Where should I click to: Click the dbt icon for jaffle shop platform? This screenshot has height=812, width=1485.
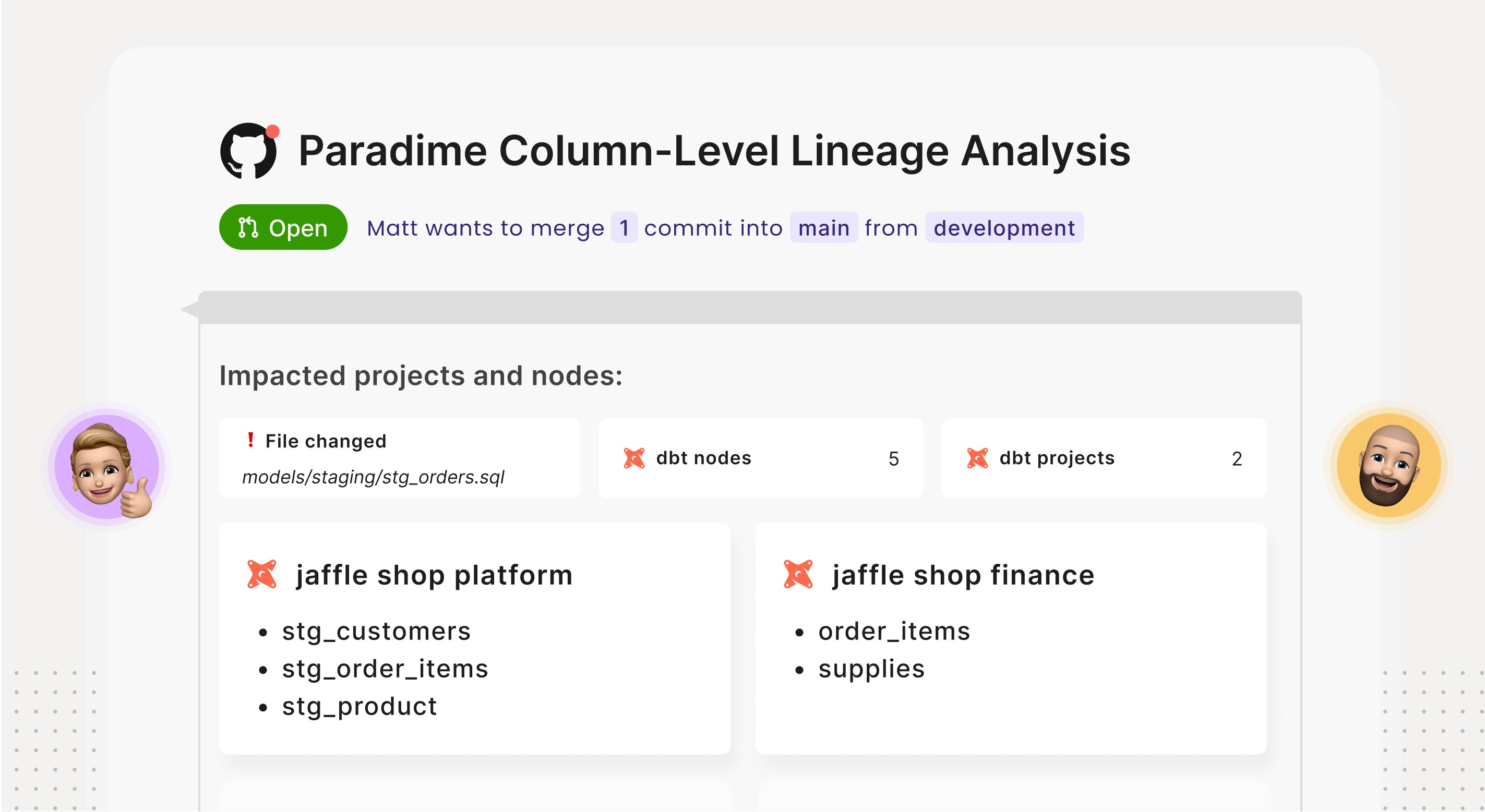click(262, 574)
